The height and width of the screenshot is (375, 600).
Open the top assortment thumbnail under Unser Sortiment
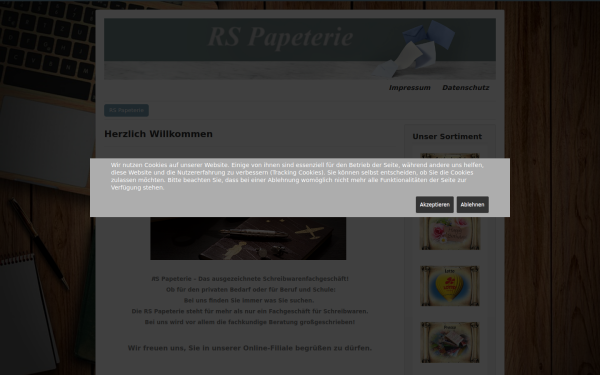(x=450, y=156)
